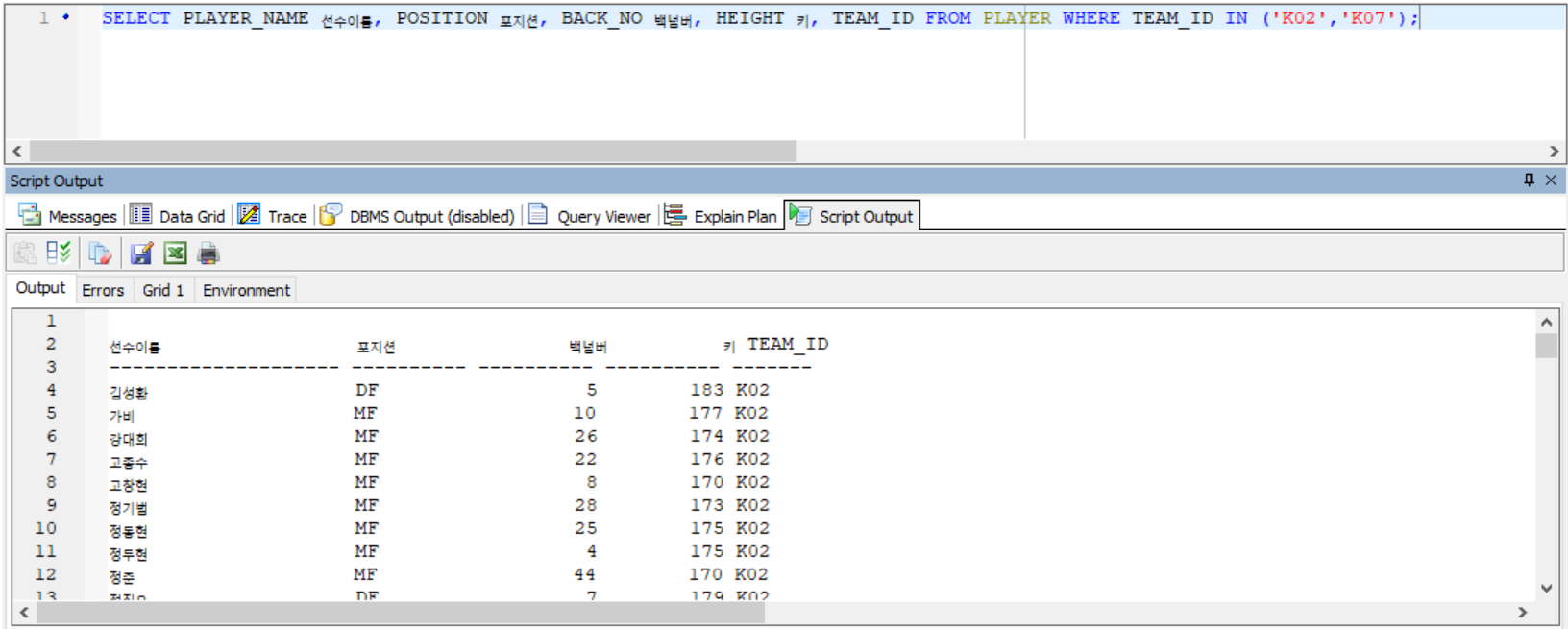The image size is (1568, 629).
Task: Click the FROM keyword in the query
Action: pyautogui.click(x=948, y=18)
